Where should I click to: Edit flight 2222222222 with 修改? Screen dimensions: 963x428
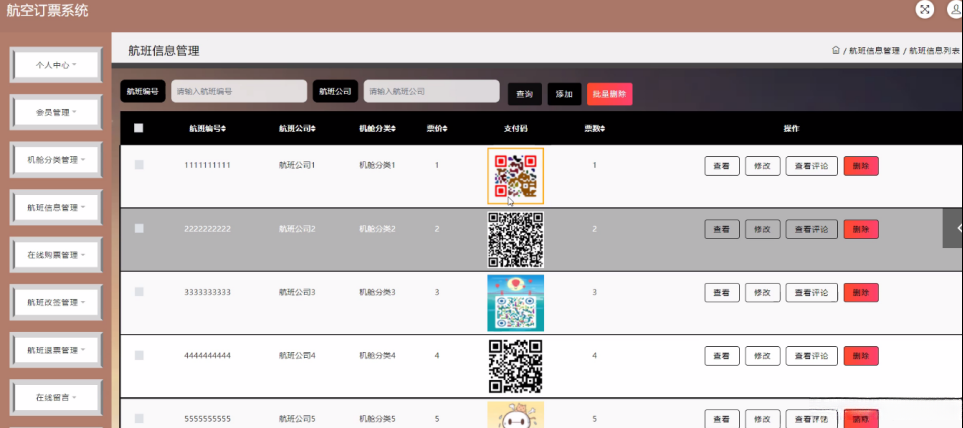pos(762,229)
